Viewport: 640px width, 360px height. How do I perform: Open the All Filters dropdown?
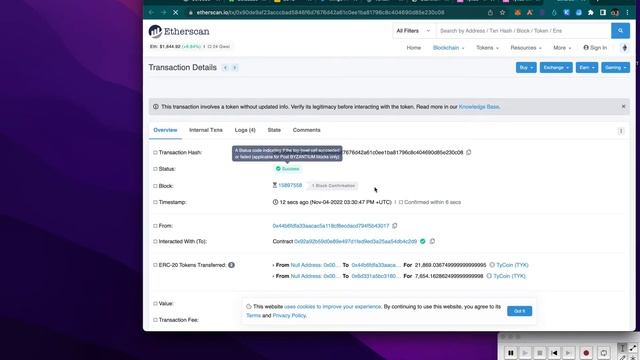[413, 31]
